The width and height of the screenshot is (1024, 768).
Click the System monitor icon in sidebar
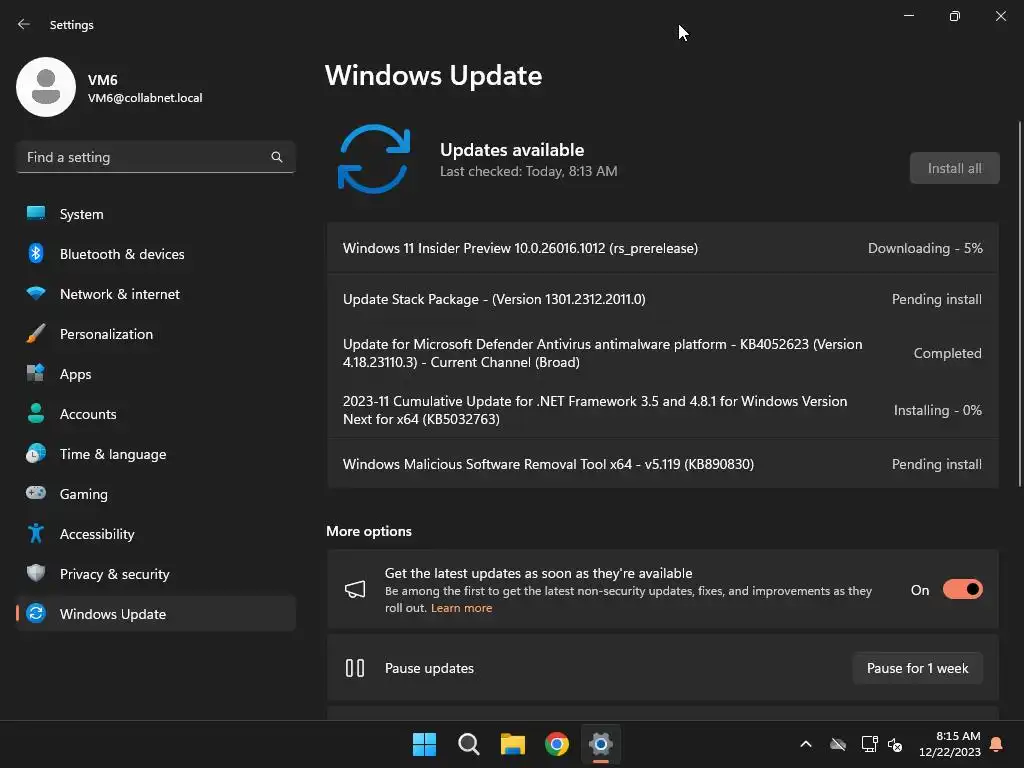pos(36,213)
